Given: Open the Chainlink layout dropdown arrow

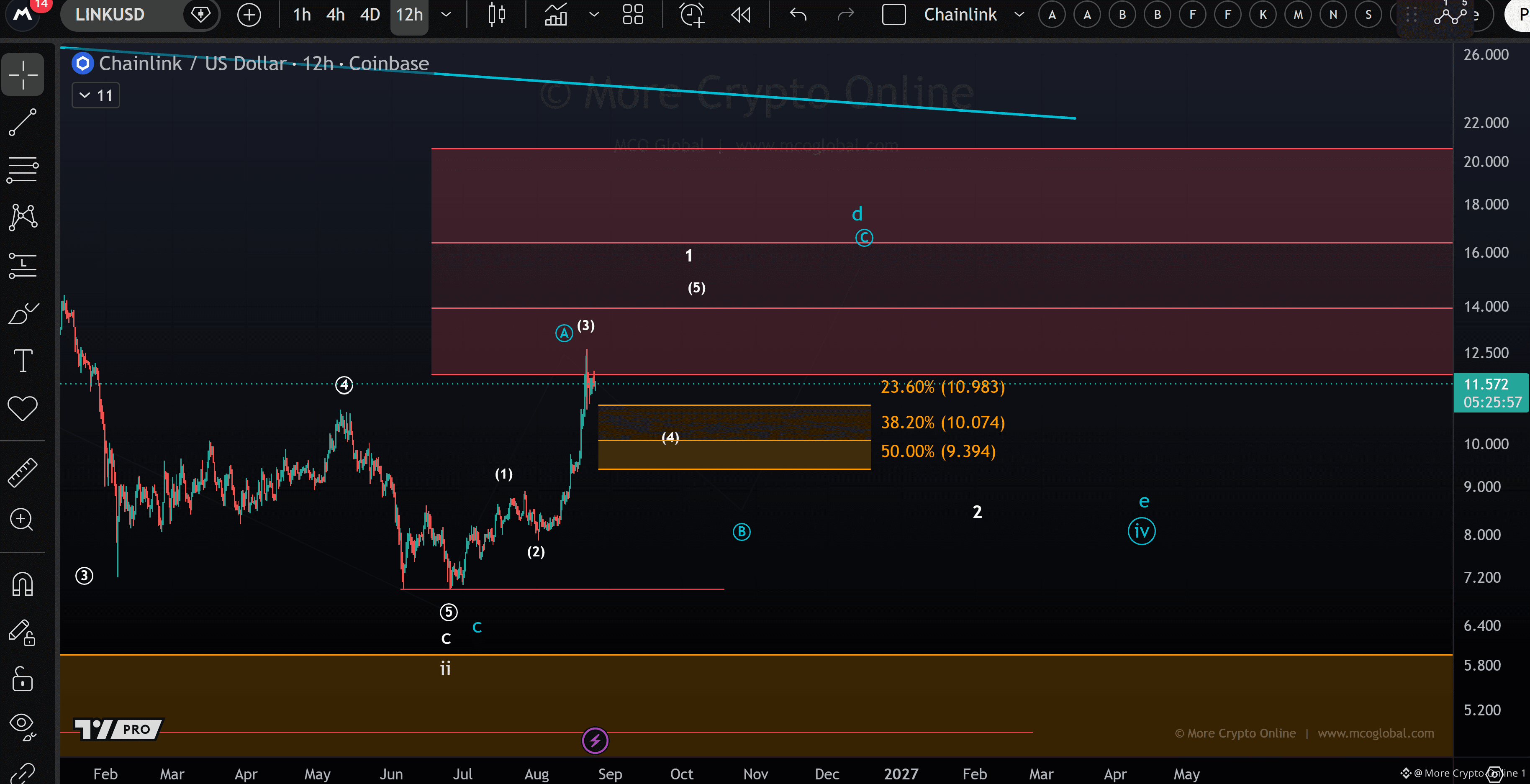Looking at the screenshot, I should click(1019, 14).
